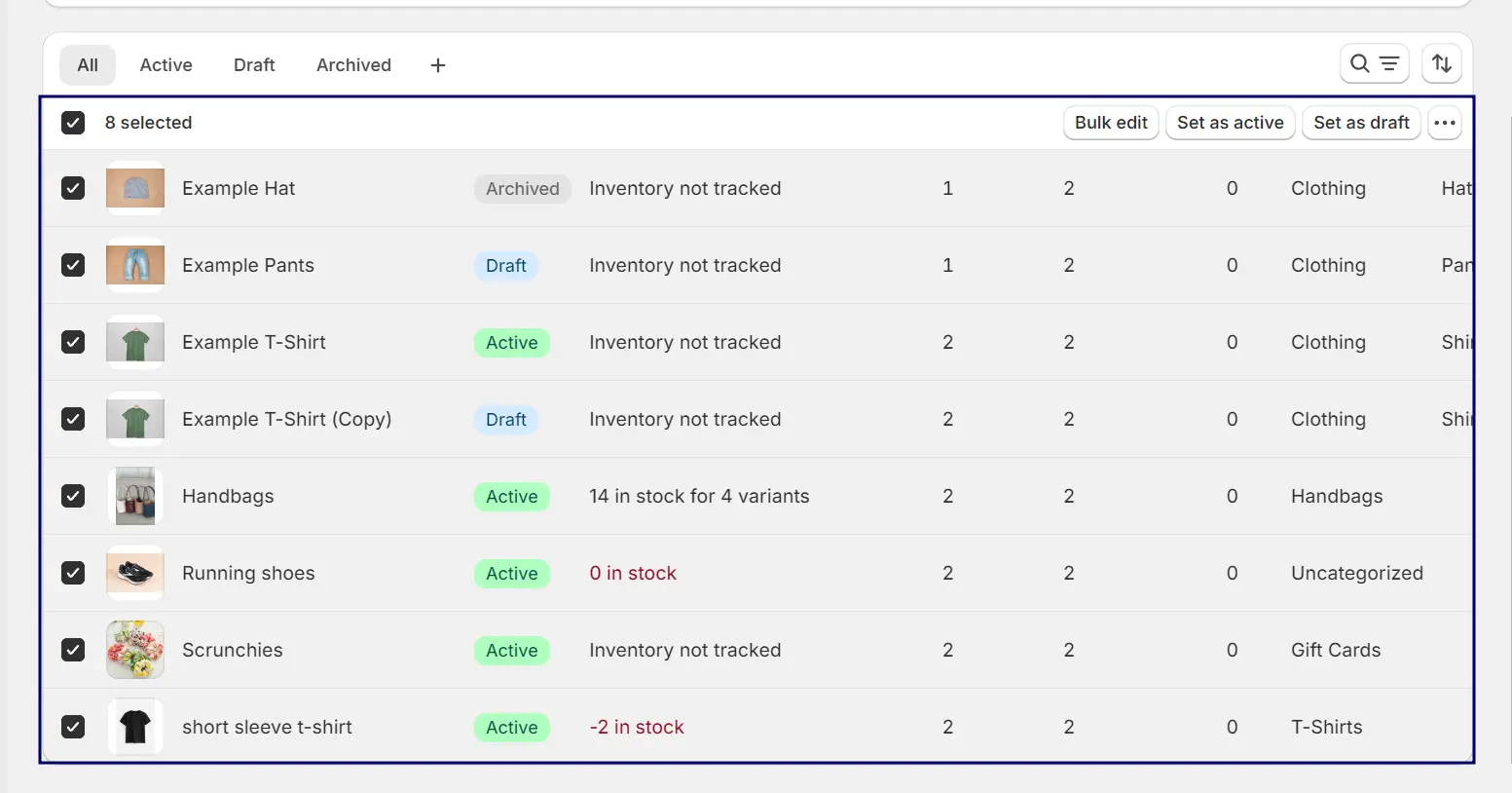1512x793 pixels.
Task: Click the Scrunchies product name
Action: tap(233, 650)
